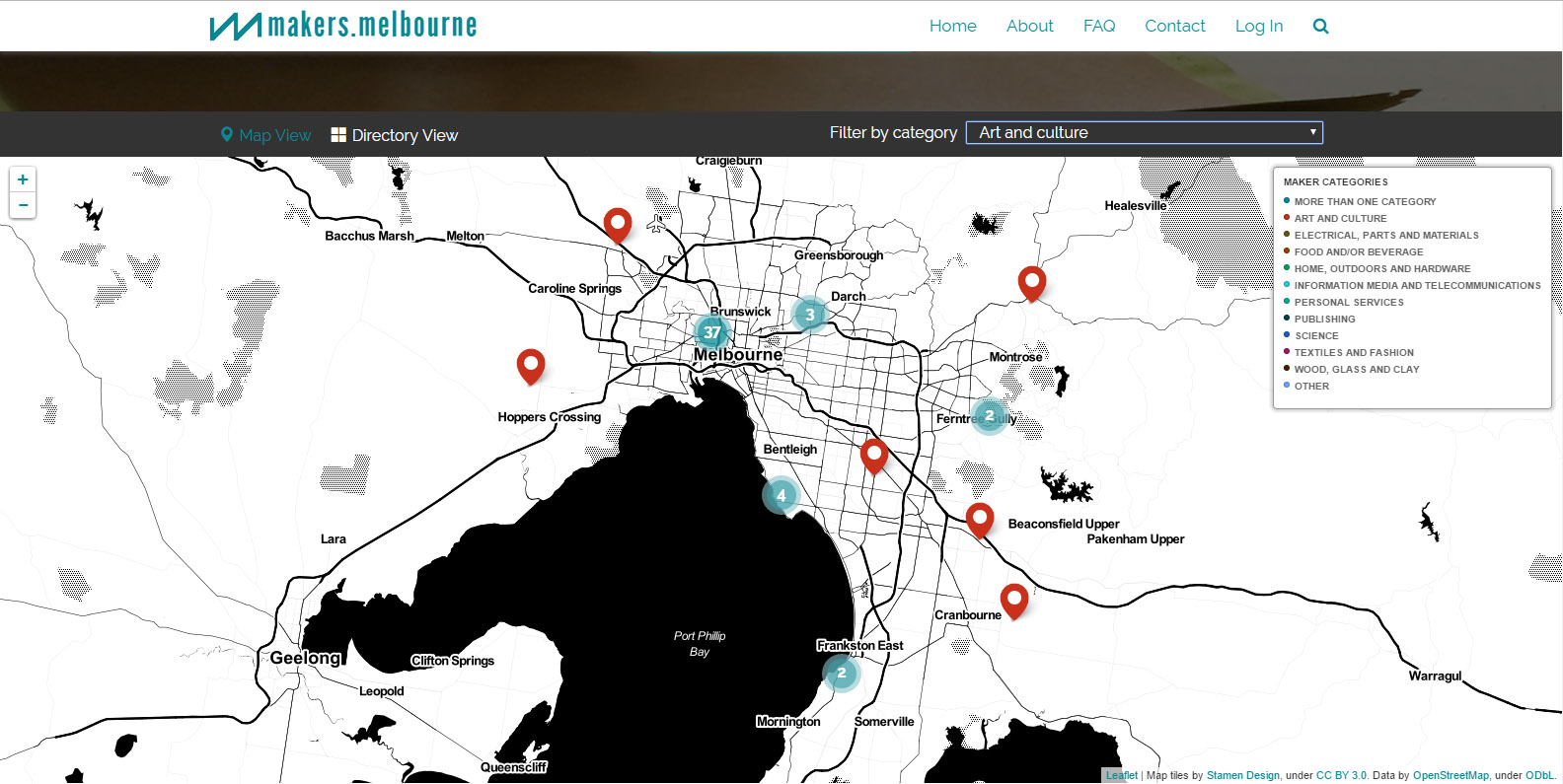The image size is (1563, 784).
Task: Click the red pin near Hoppers Crossing
Action: [531, 365]
